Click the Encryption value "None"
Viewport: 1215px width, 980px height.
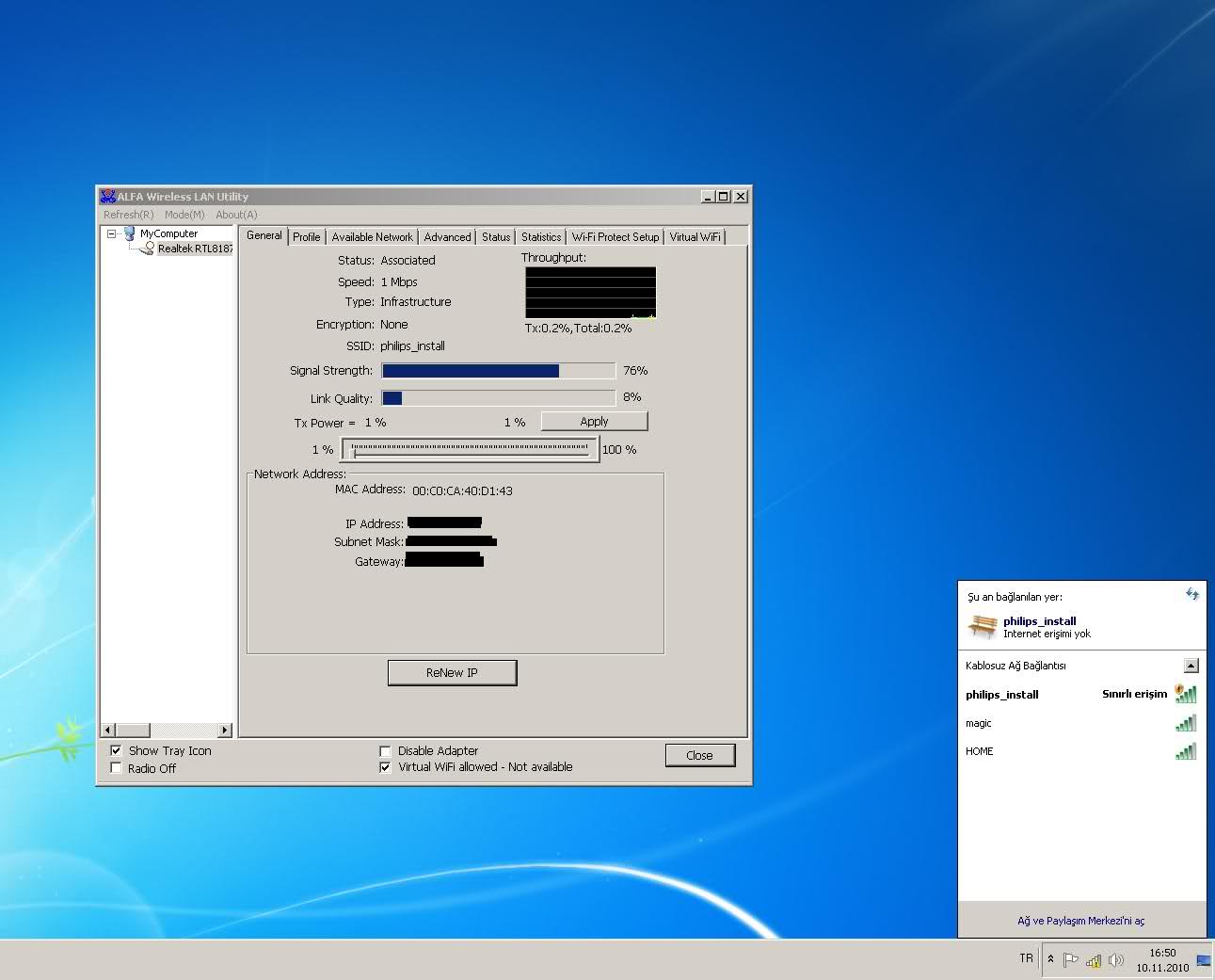pyautogui.click(x=394, y=324)
